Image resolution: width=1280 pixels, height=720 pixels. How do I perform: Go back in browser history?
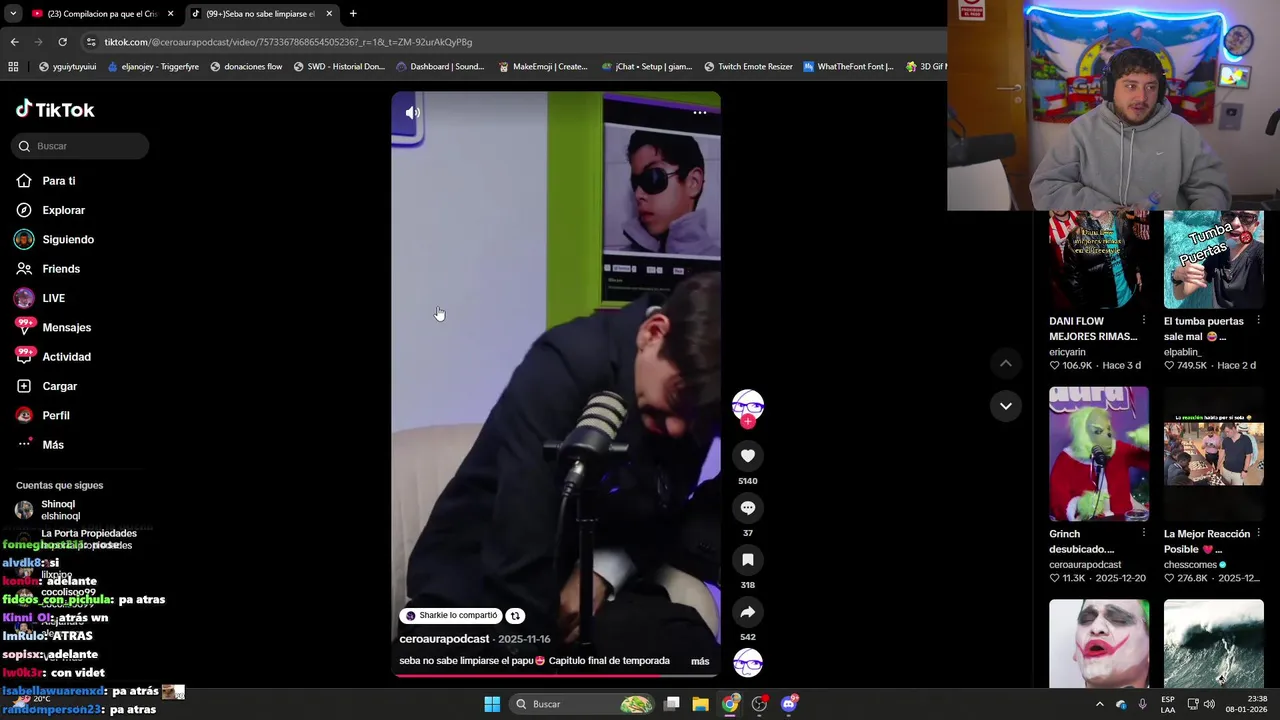[x=14, y=42]
